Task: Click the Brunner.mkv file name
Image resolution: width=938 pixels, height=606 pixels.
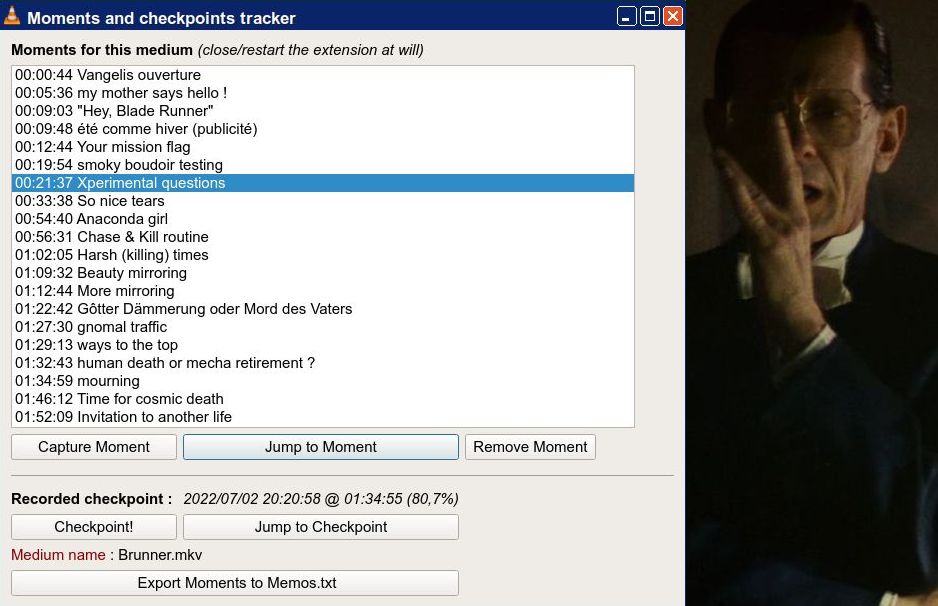Action: [x=160, y=555]
